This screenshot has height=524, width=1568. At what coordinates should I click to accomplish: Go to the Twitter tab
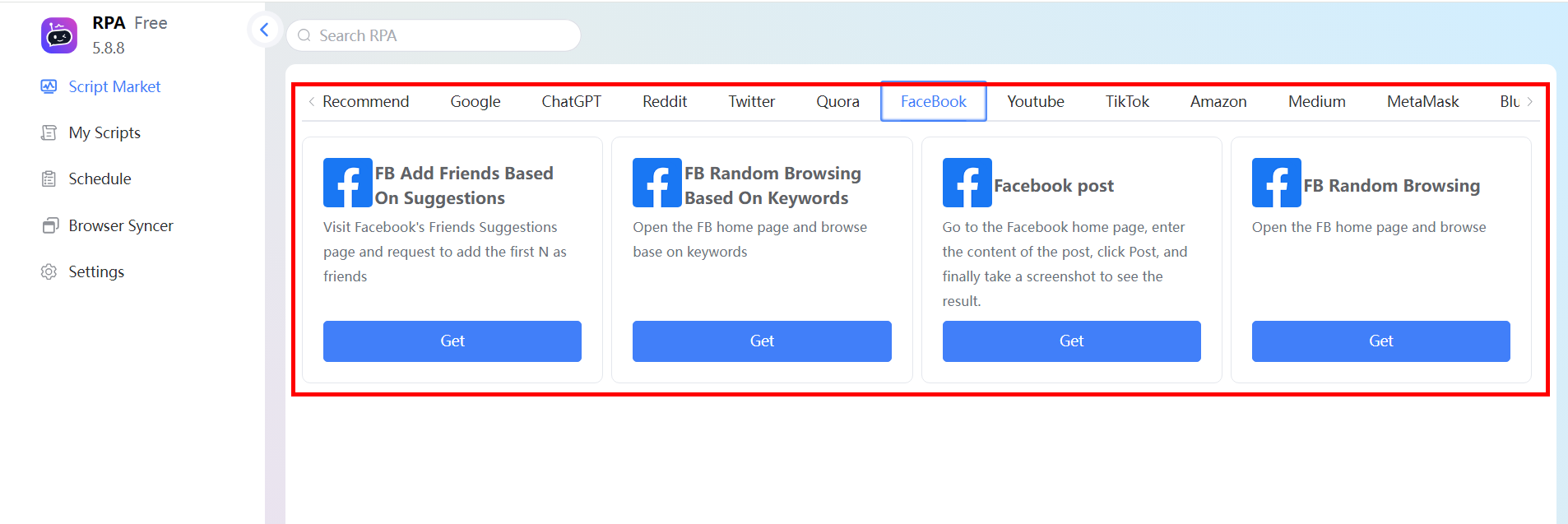click(751, 101)
